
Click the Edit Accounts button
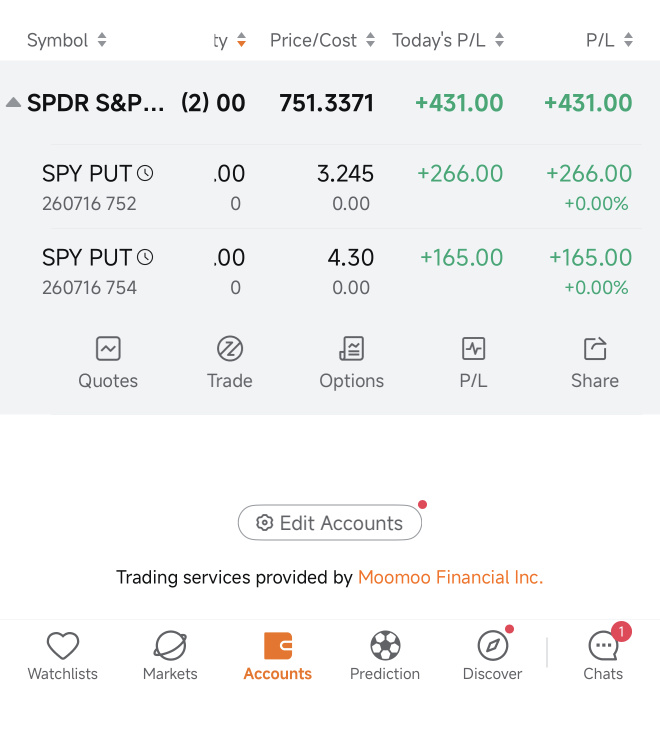point(330,522)
